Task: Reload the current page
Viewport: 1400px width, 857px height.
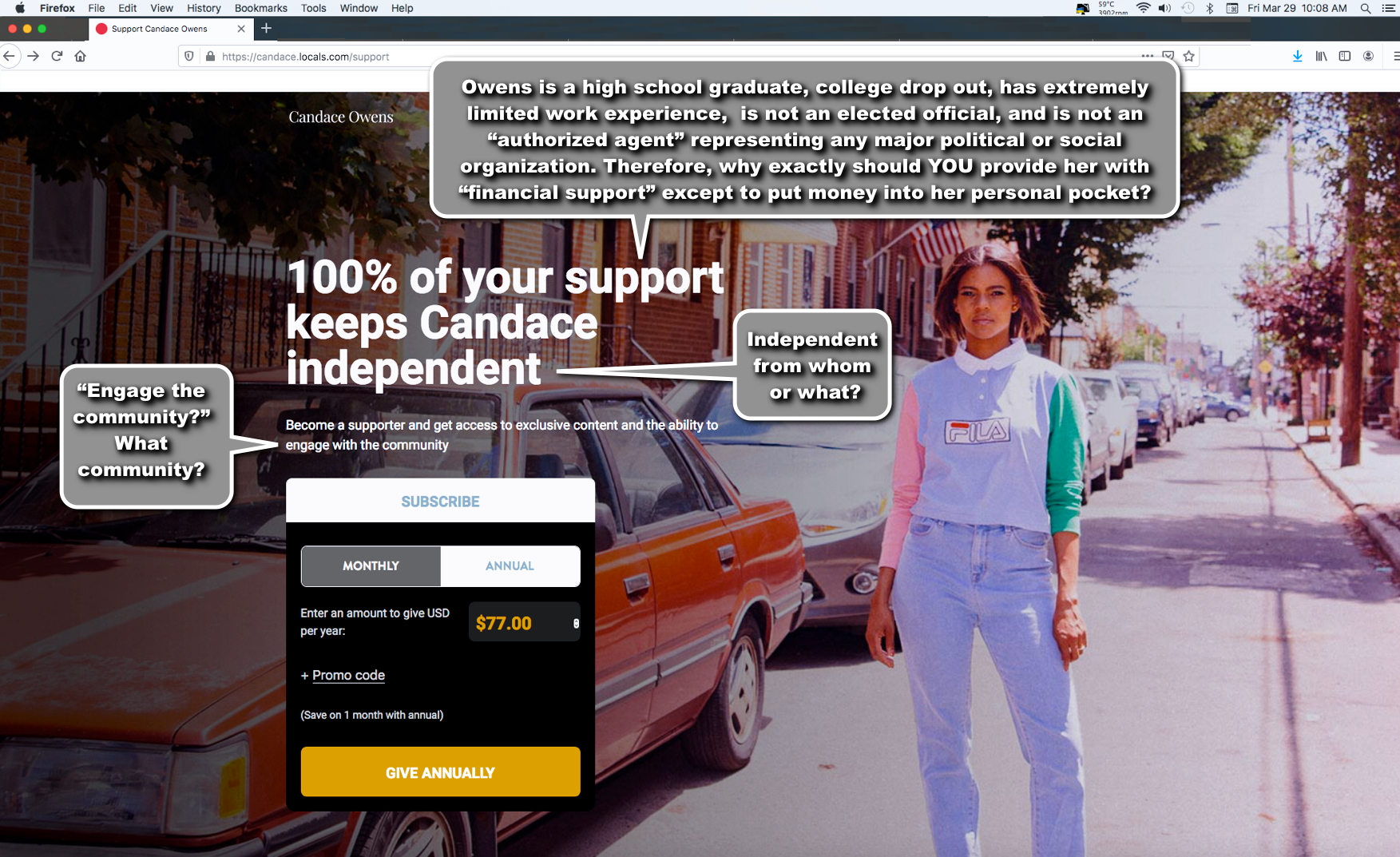Action: click(x=57, y=56)
